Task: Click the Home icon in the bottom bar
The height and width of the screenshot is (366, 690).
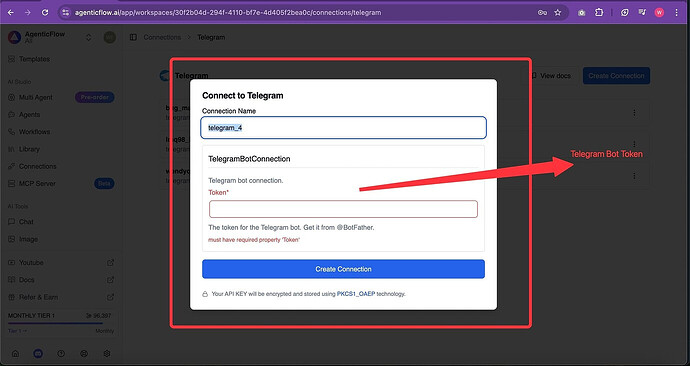Action: pyautogui.click(x=15, y=354)
